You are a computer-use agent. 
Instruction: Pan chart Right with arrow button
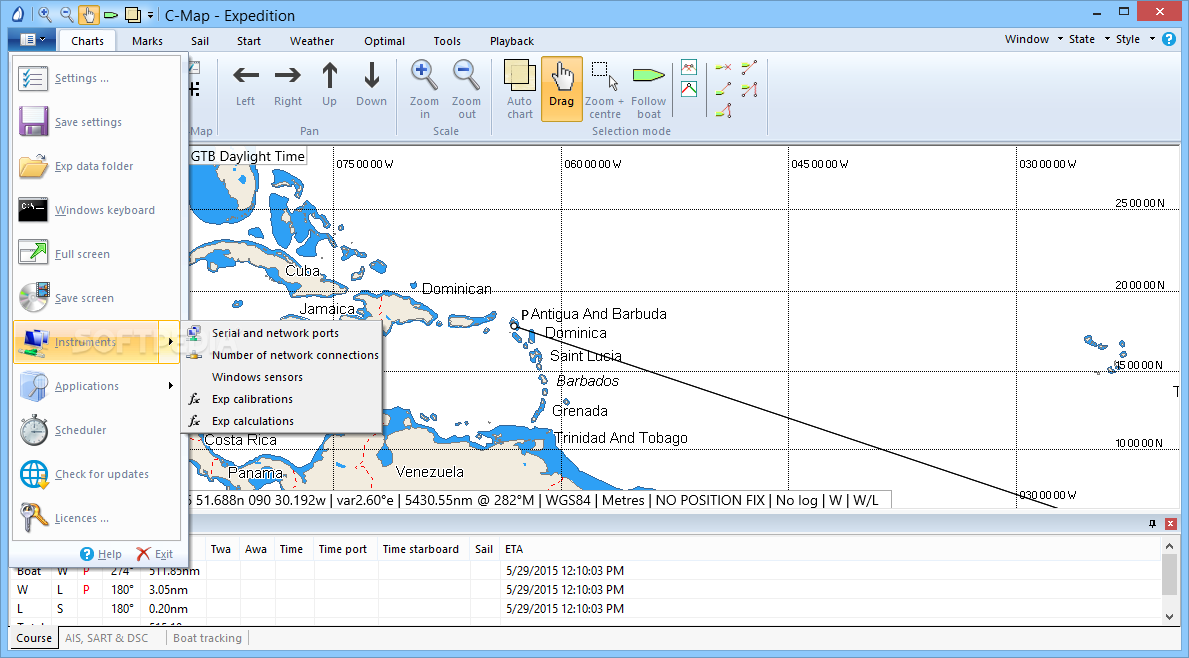pyautogui.click(x=287, y=85)
